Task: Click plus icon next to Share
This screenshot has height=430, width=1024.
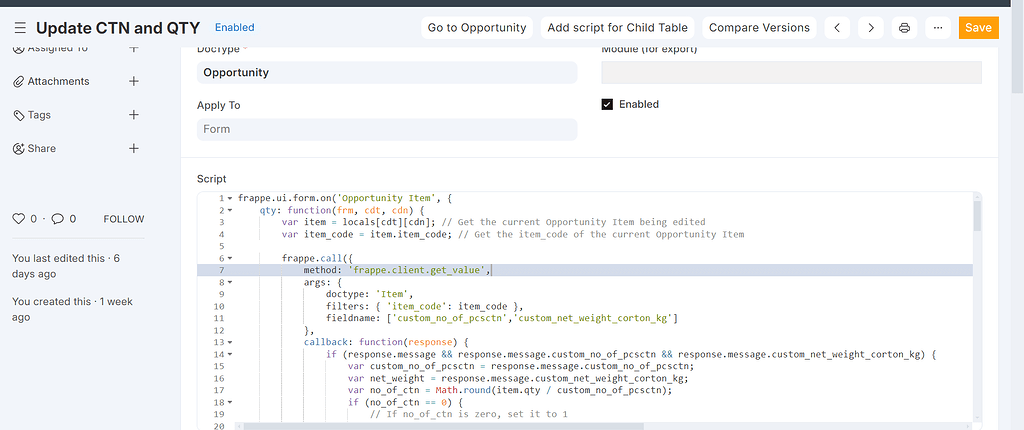Action: pos(134,148)
